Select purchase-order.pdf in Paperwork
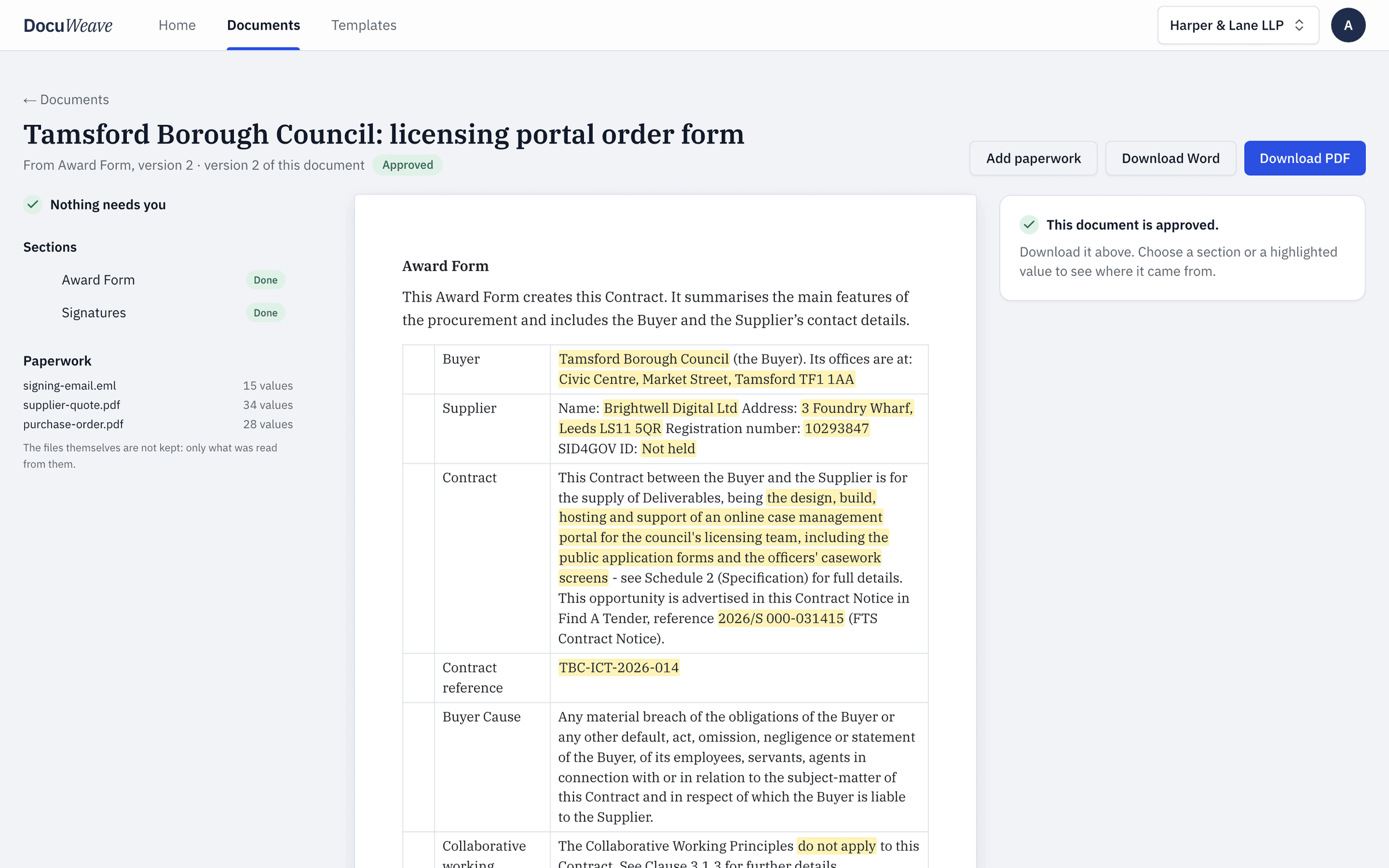This screenshot has height=868, width=1389. pyautogui.click(x=73, y=424)
